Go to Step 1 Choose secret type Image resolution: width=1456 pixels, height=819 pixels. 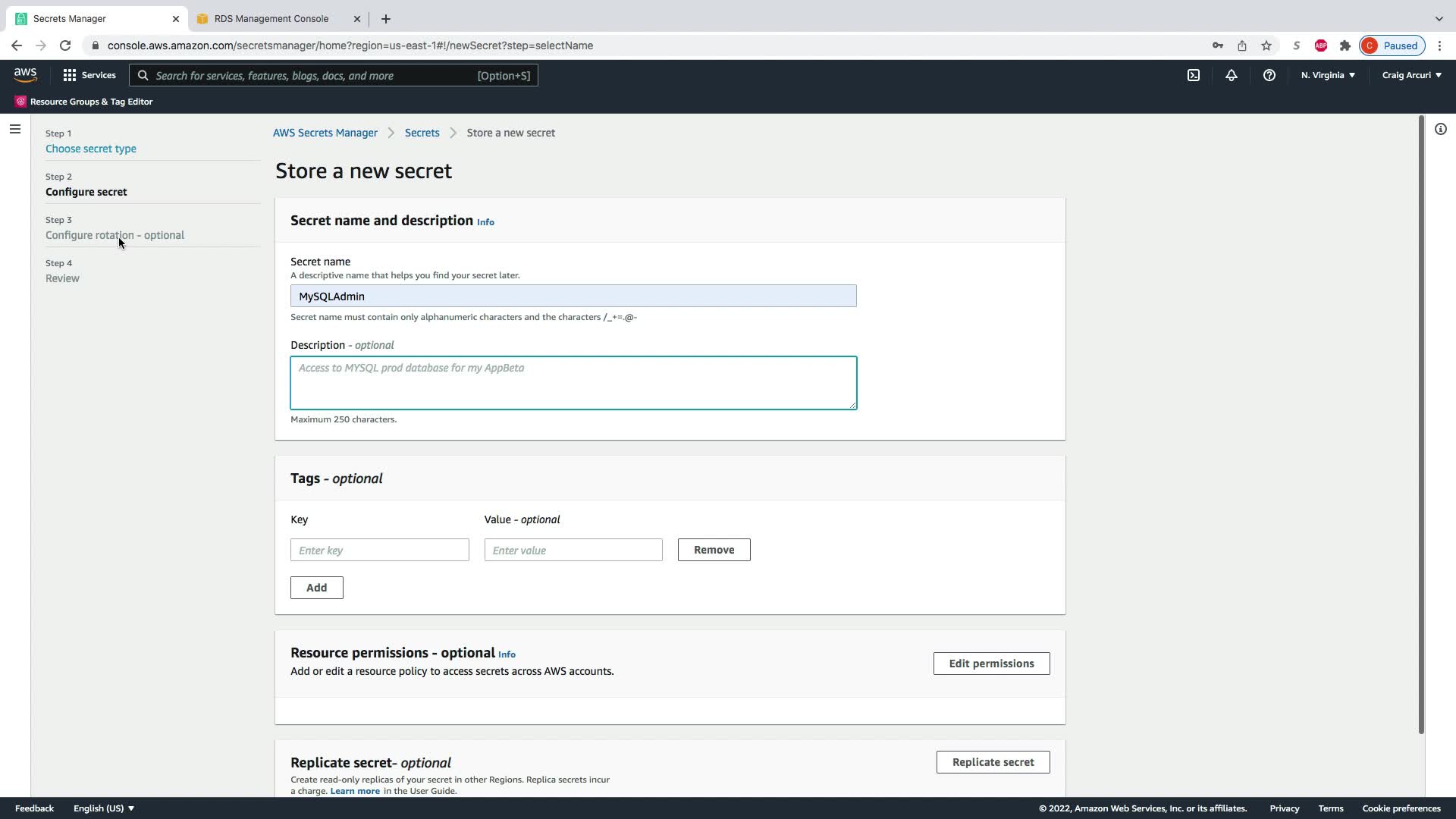click(x=91, y=149)
